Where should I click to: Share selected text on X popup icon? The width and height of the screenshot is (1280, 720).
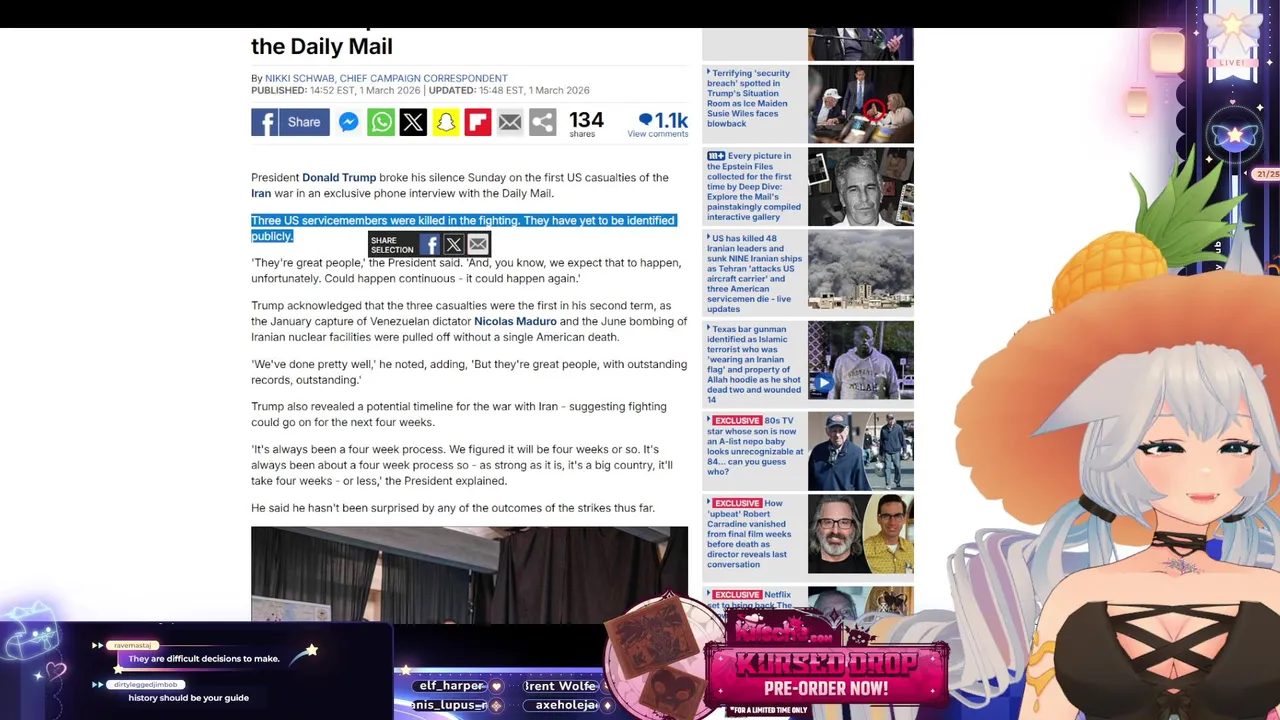pyautogui.click(x=453, y=245)
